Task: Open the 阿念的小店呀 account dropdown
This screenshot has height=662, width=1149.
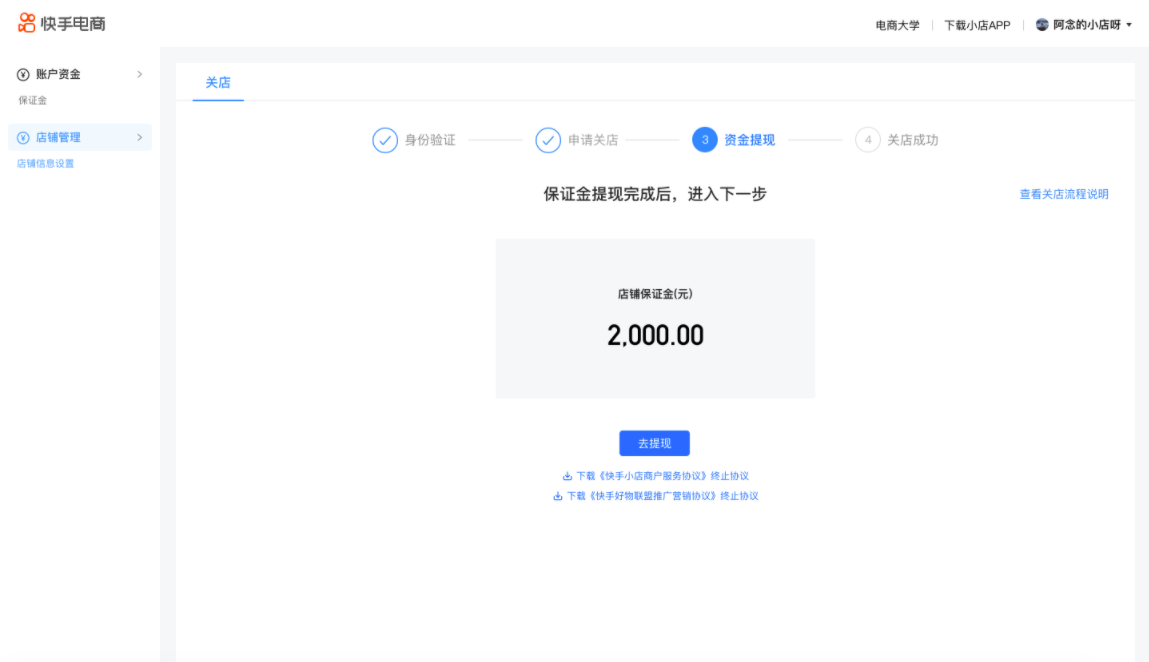Action: point(1086,24)
